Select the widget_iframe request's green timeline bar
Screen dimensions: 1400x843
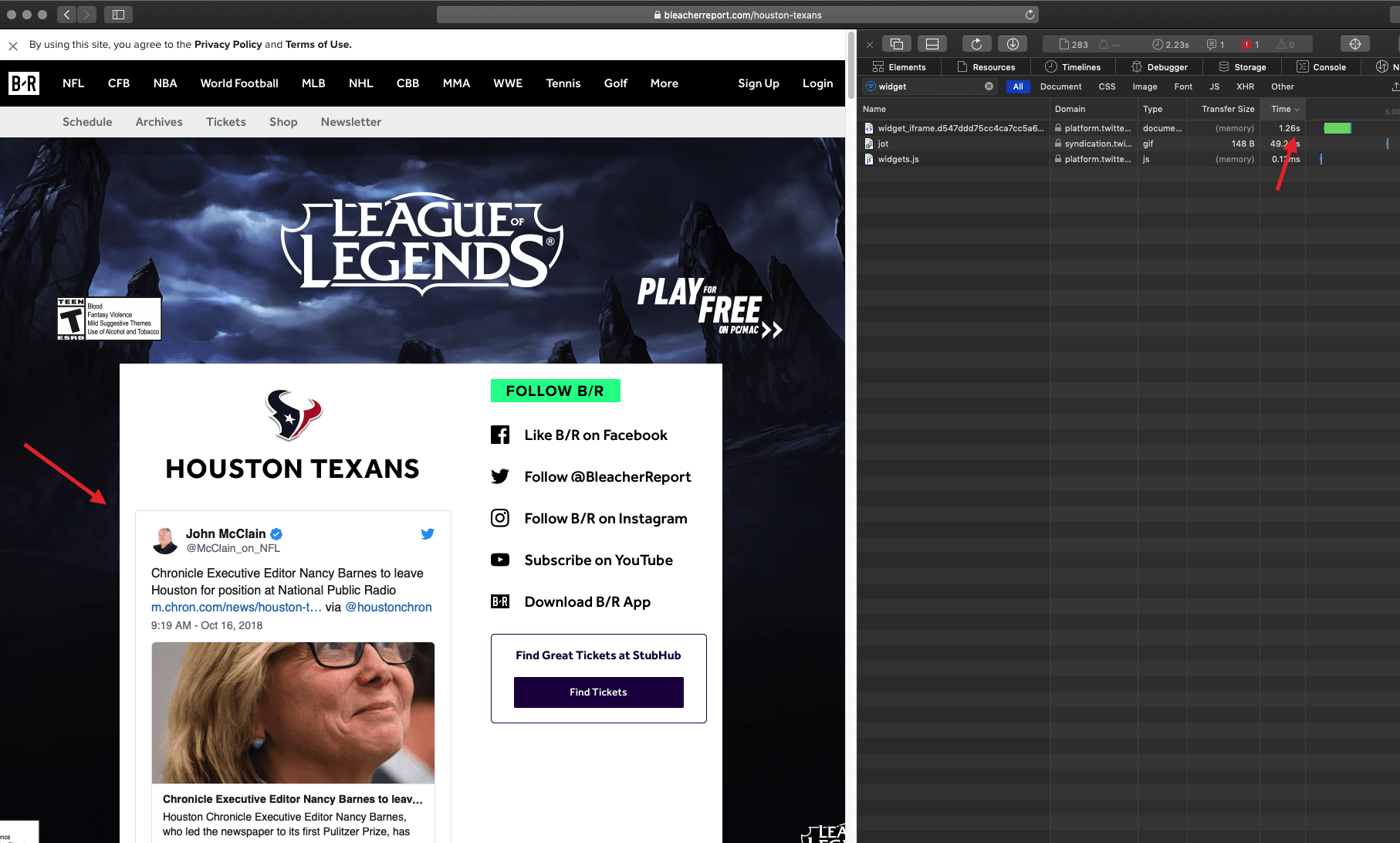[1337, 128]
